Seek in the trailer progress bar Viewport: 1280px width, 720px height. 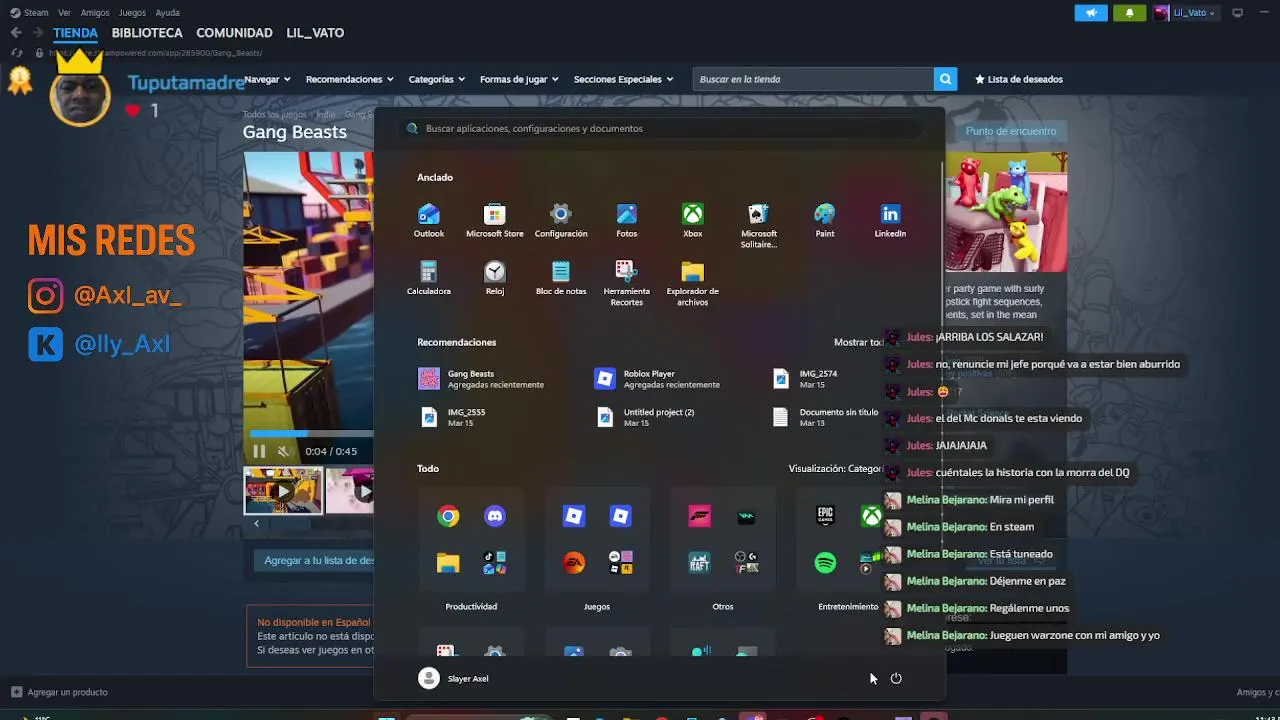click(x=312, y=434)
